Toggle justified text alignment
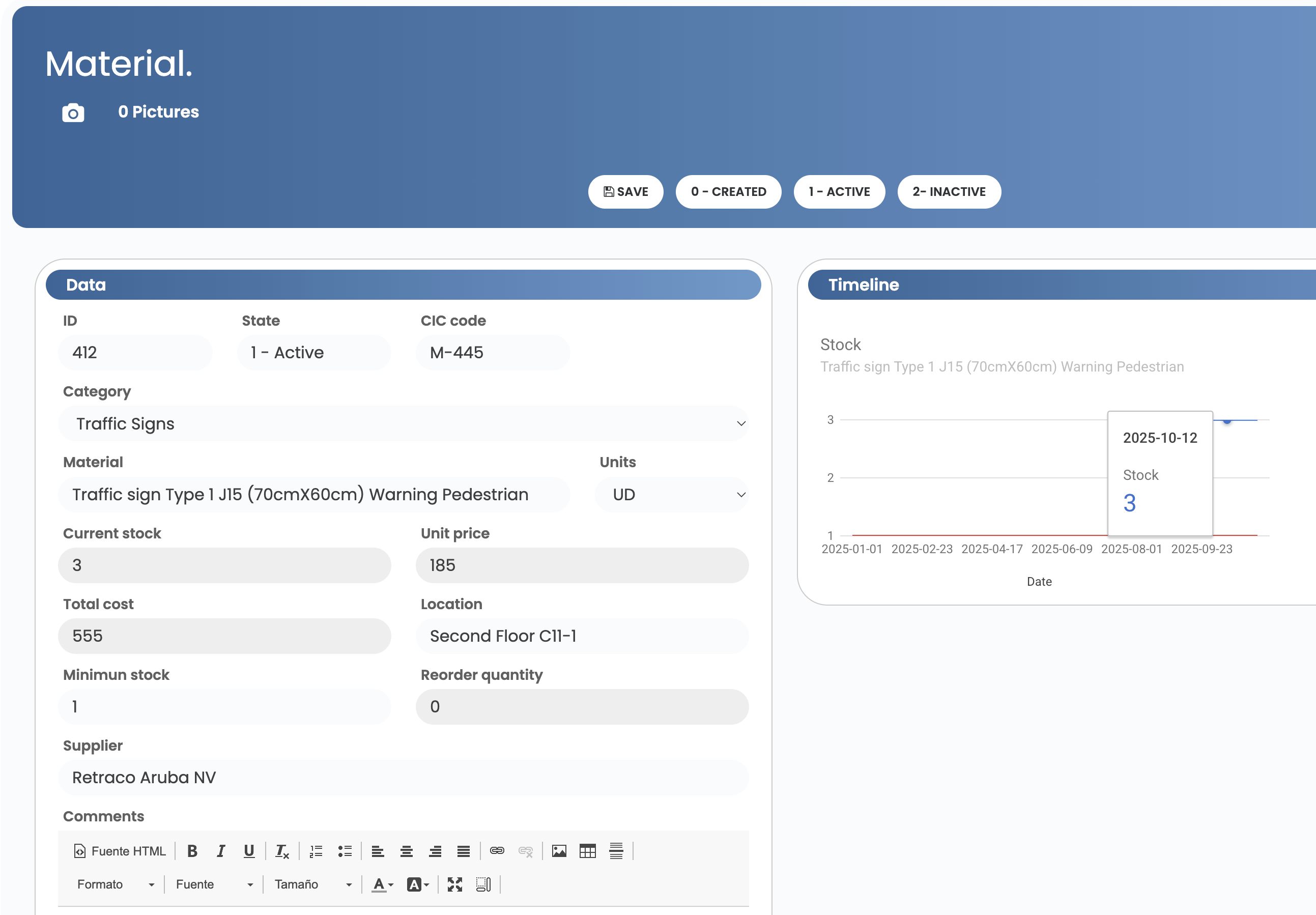Screen dimensions: 1316x915 [x=463, y=851]
